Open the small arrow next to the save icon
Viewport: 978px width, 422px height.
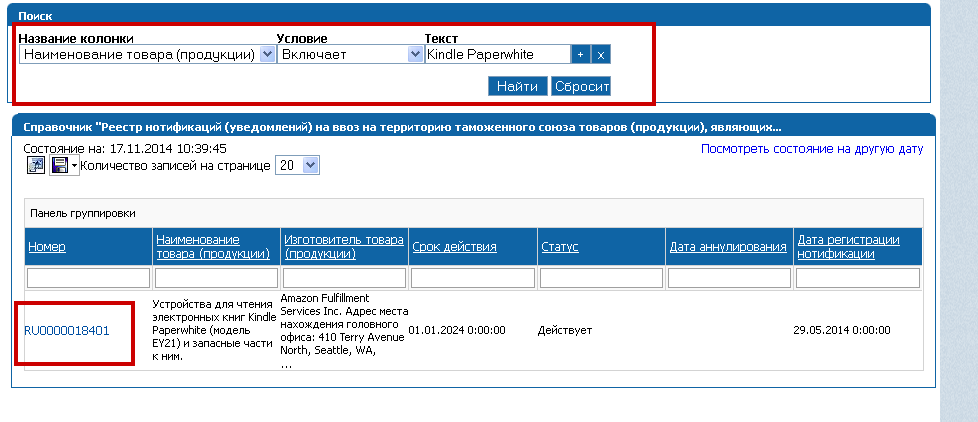74,166
